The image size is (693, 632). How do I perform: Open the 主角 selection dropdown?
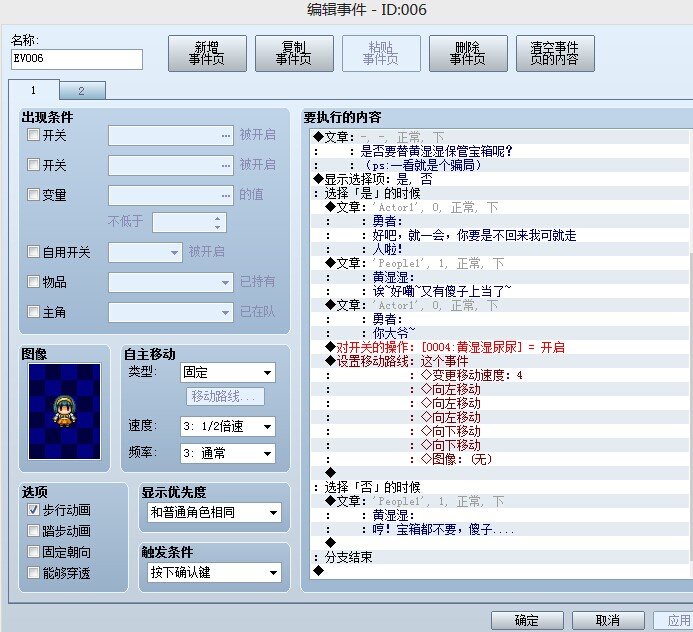click(x=171, y=312)
